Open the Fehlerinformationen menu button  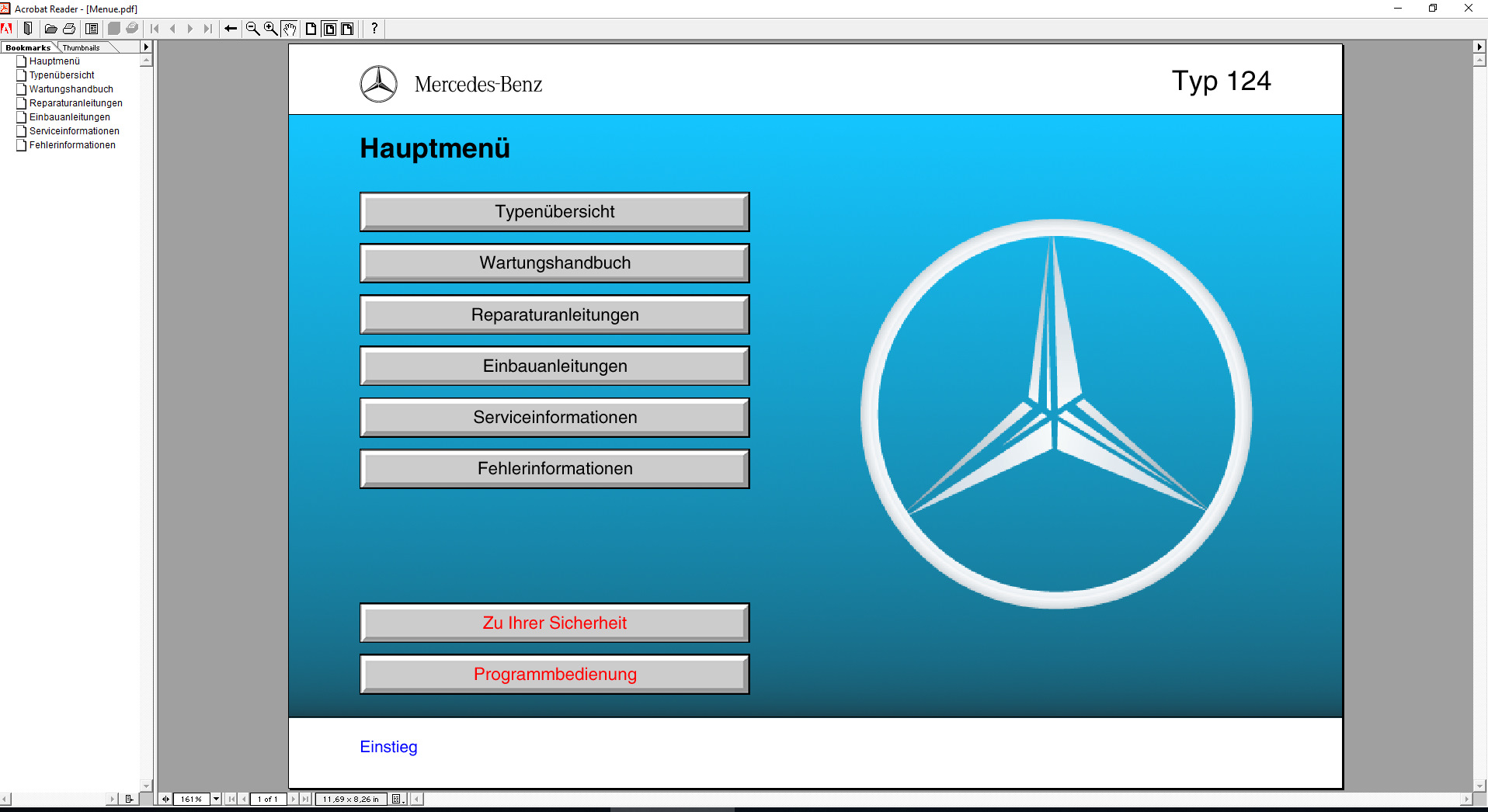coord(555,469)
